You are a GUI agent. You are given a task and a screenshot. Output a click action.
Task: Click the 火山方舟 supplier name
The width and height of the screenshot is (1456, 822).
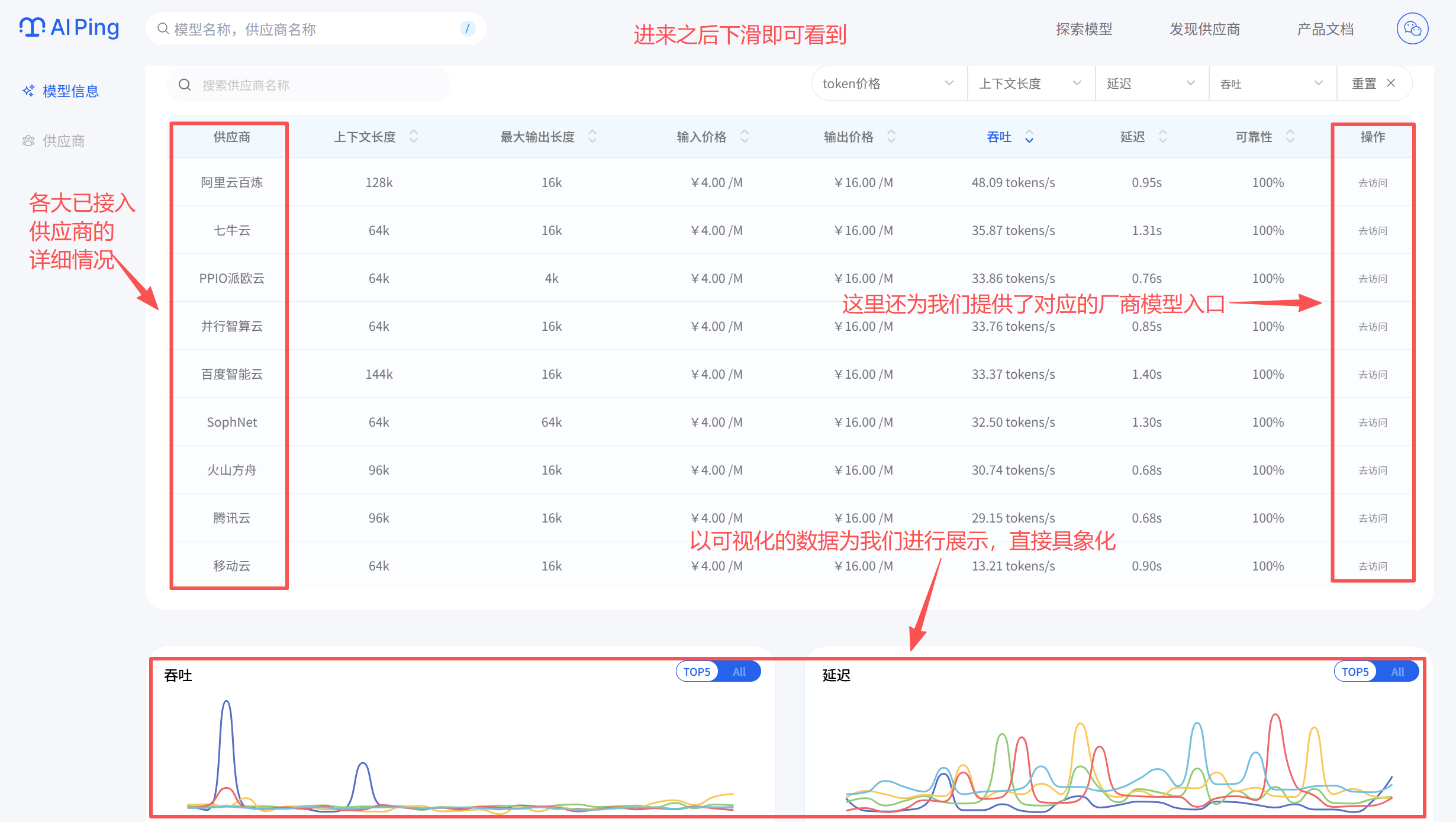(x=231, y=470)
